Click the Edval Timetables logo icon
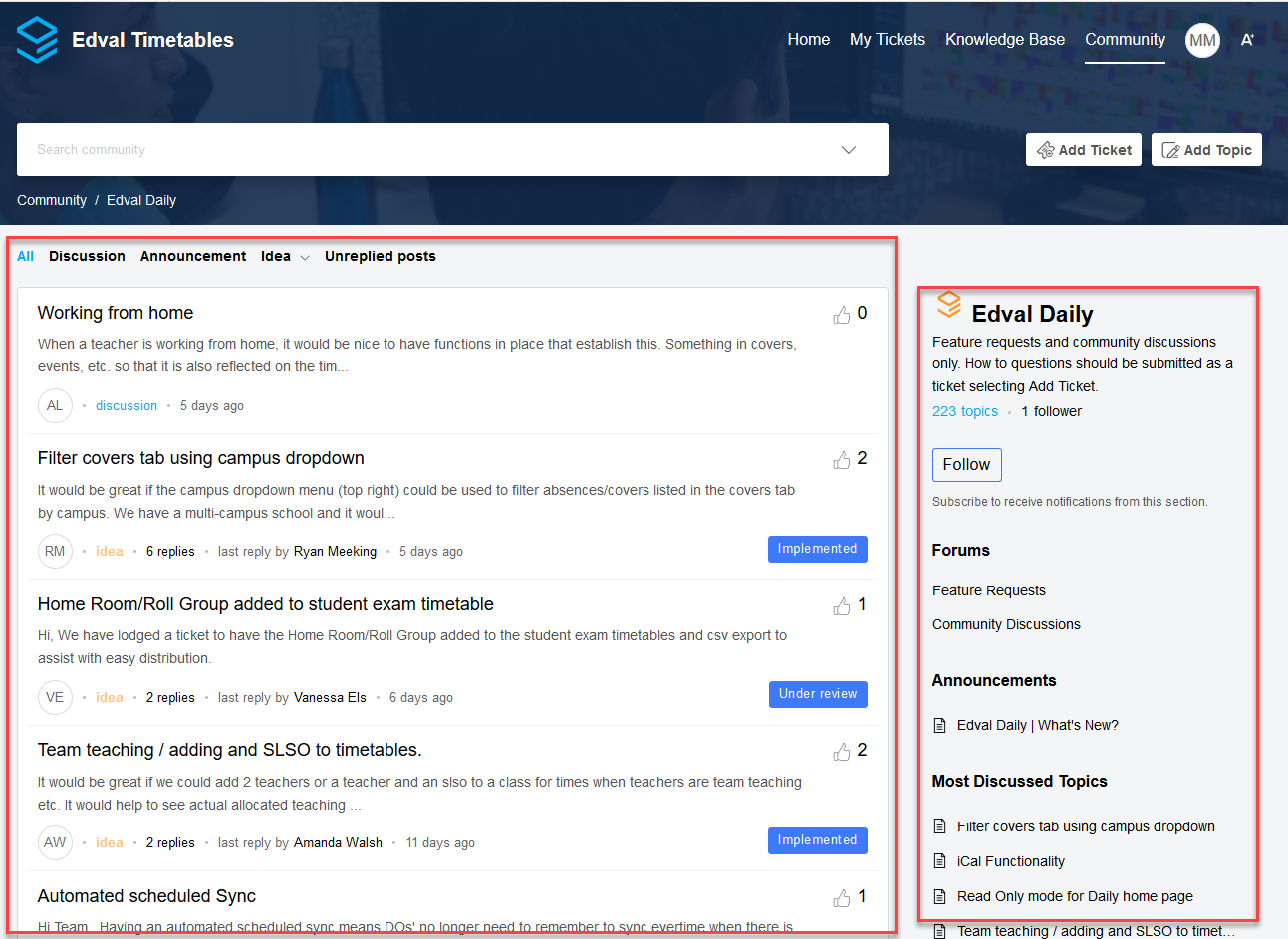1288x939 pixels. 37,40
